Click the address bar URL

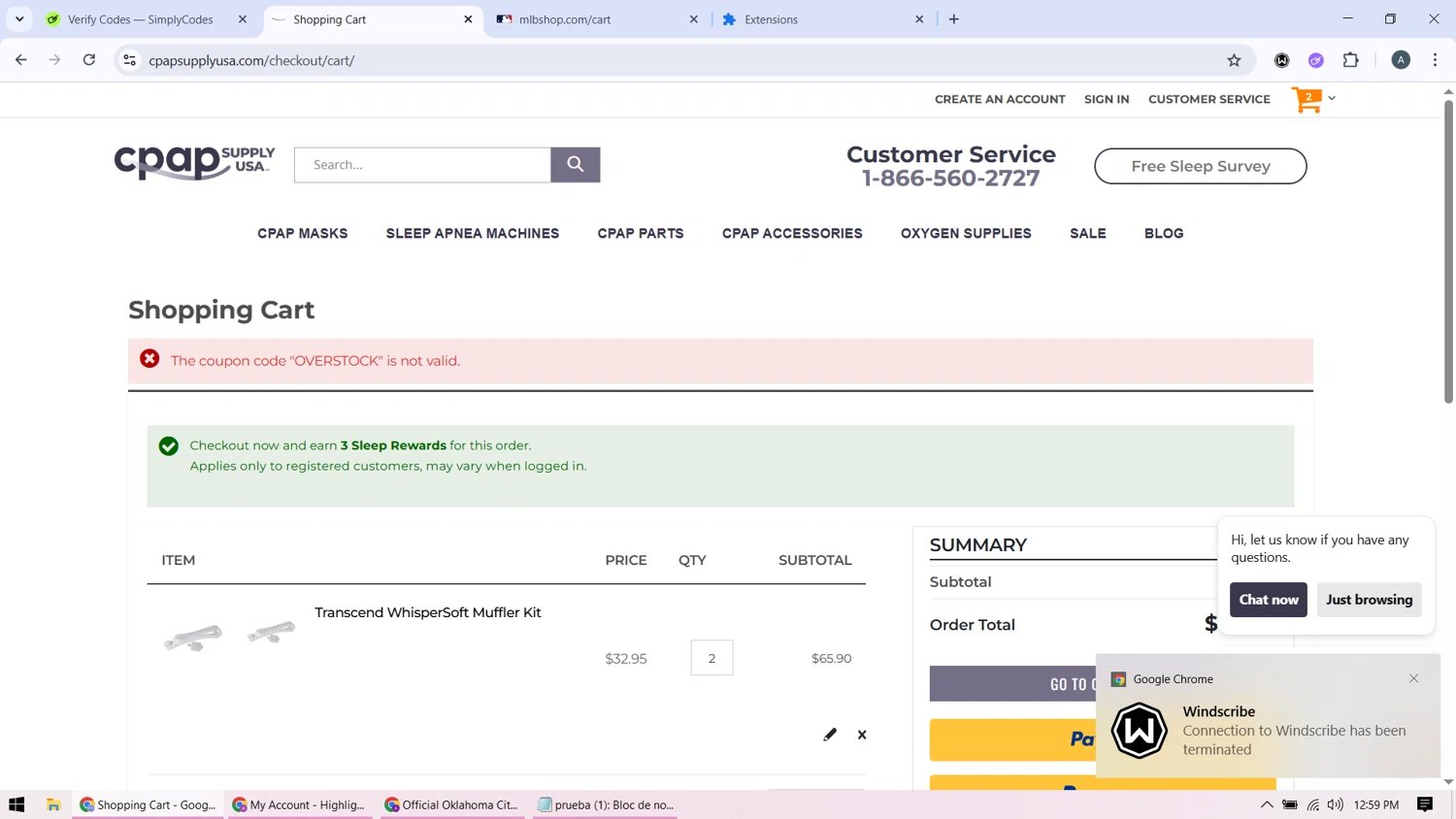[x=251, y=60]
